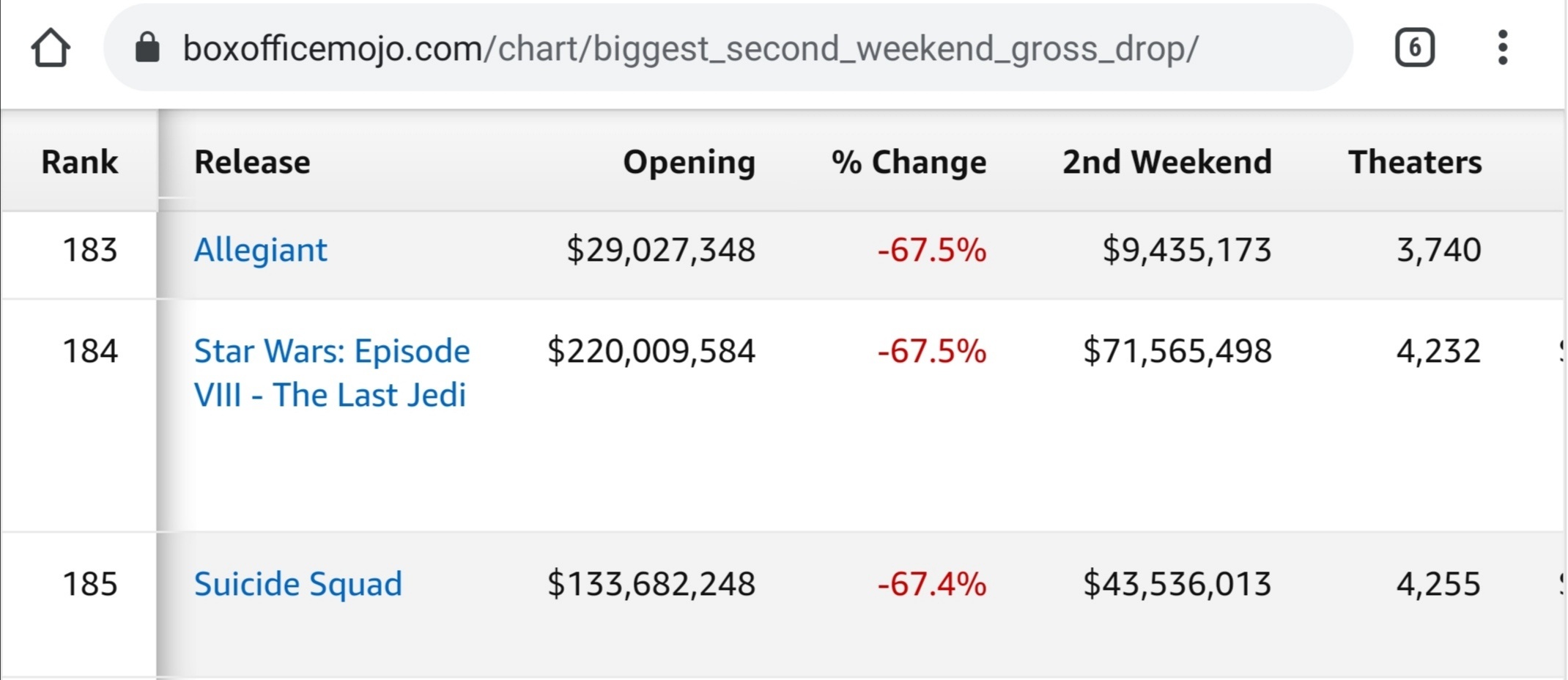Tap the padlock site security icon
Viewport: 1568px width, 680px height.
147,48
